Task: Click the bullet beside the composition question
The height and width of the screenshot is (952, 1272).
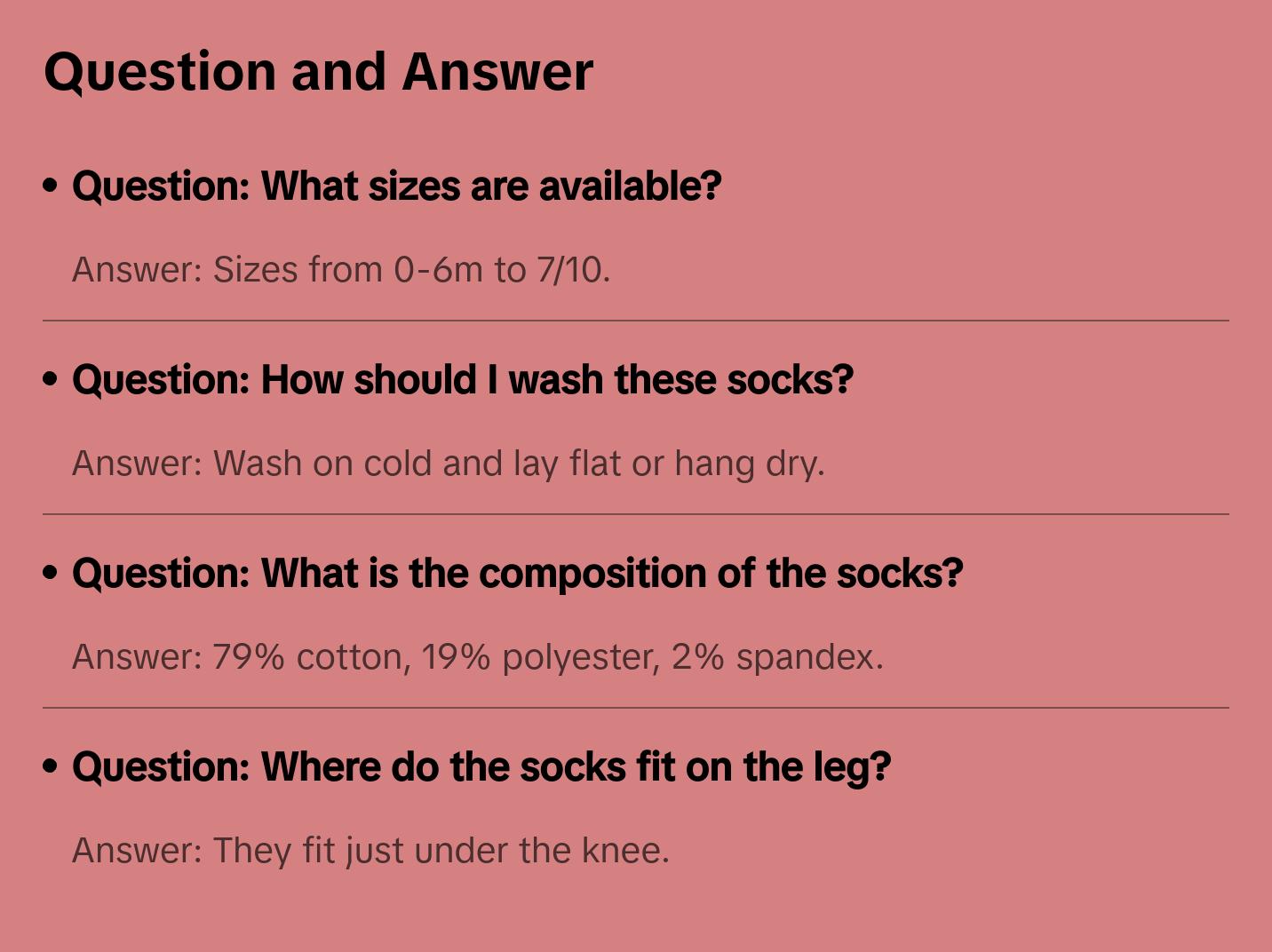Action: tap(51, 573)
